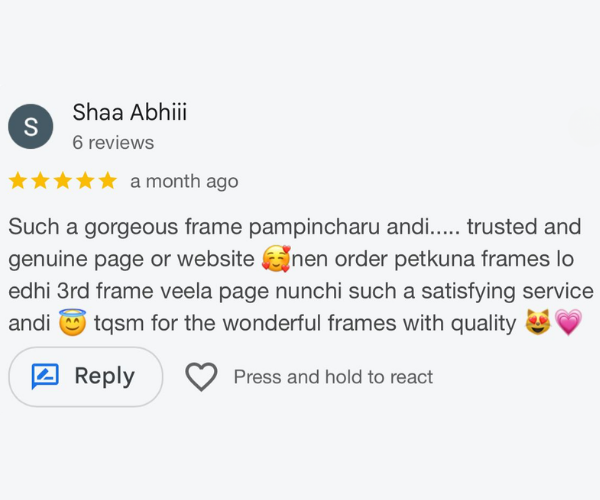This screenshot has height=500, width=600.
Task: Open the Shaa Abhiii reviewer profile name
Action: coord(130,113)
